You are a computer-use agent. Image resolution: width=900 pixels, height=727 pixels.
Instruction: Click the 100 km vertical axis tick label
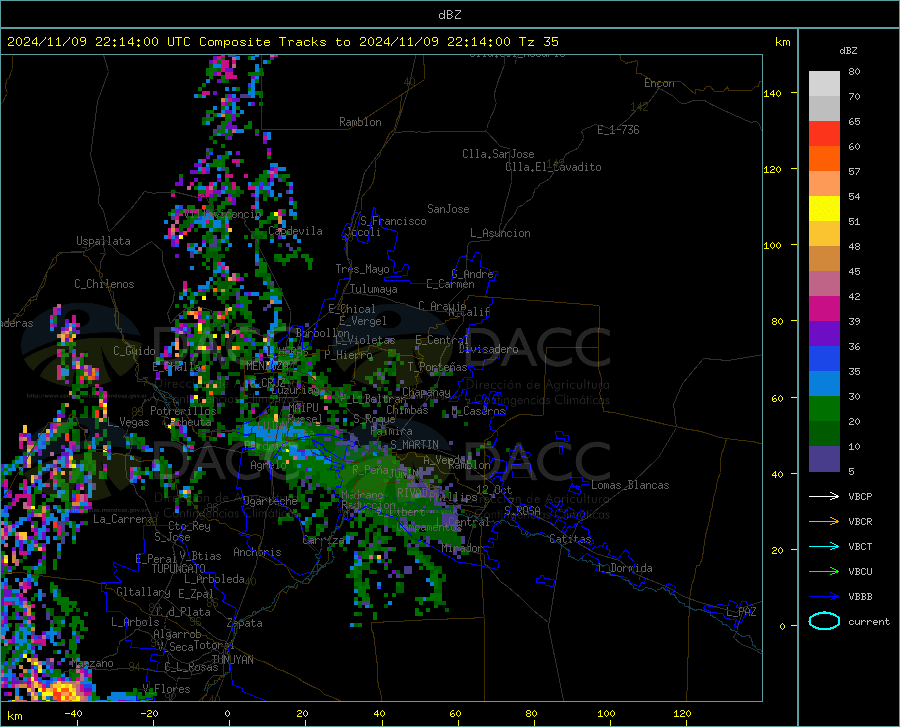pos(773,246)
